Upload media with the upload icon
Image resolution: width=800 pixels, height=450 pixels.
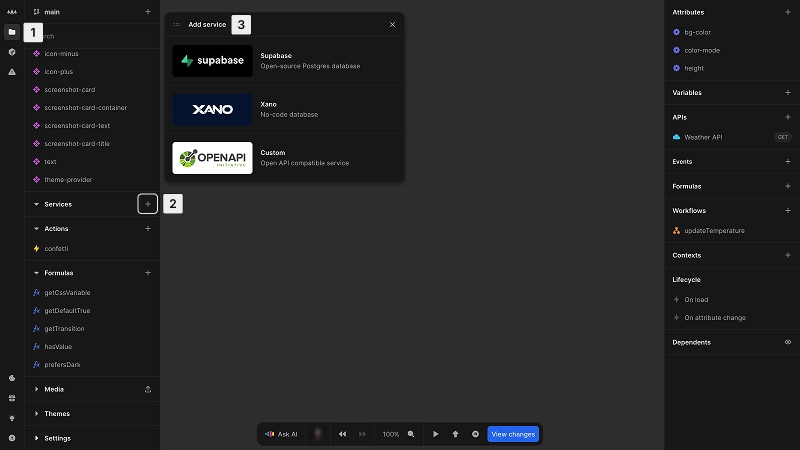147,389
